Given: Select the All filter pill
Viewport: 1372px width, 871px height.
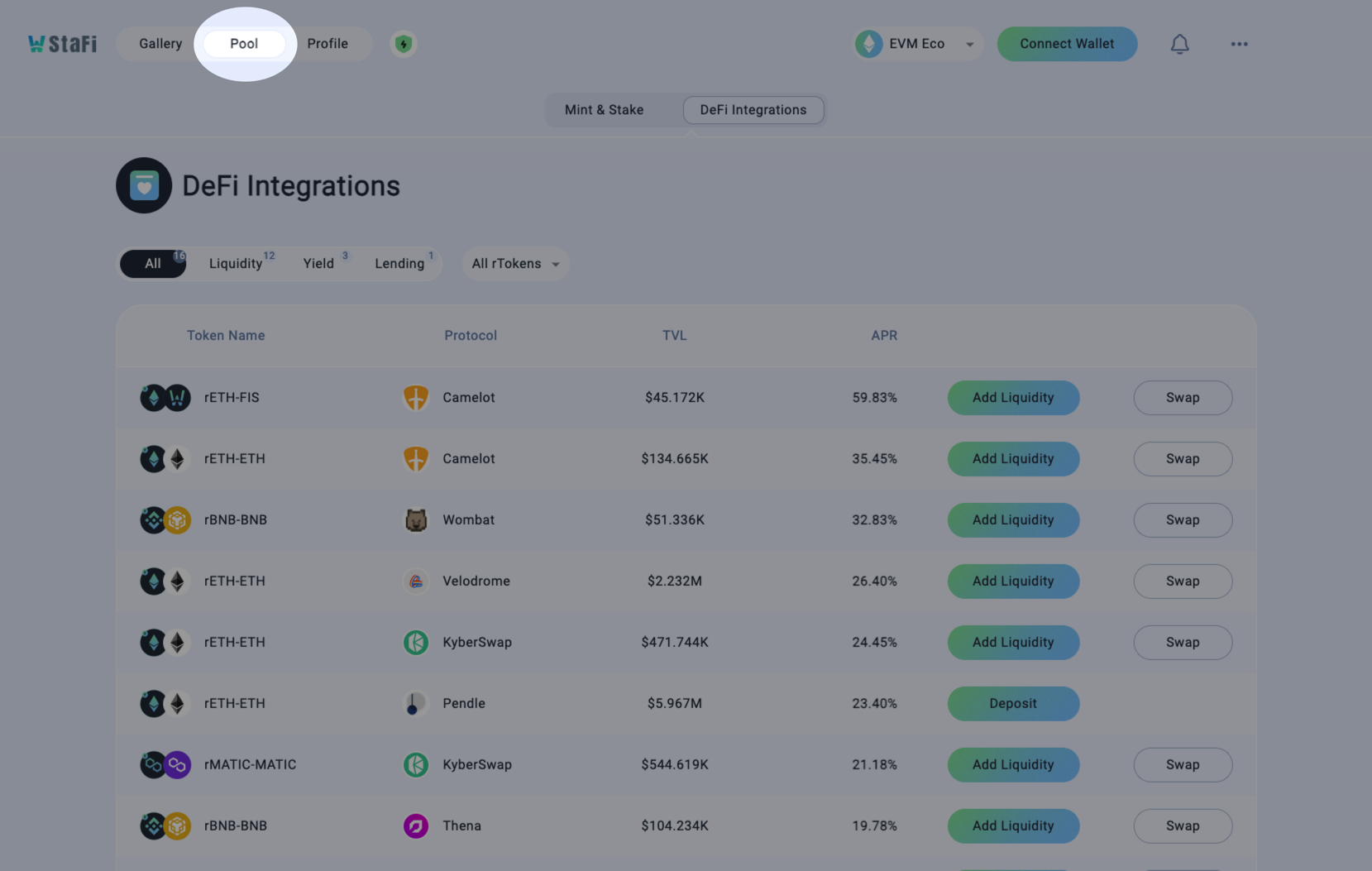Looking at the screenshot, I should [x=153, y=264].
